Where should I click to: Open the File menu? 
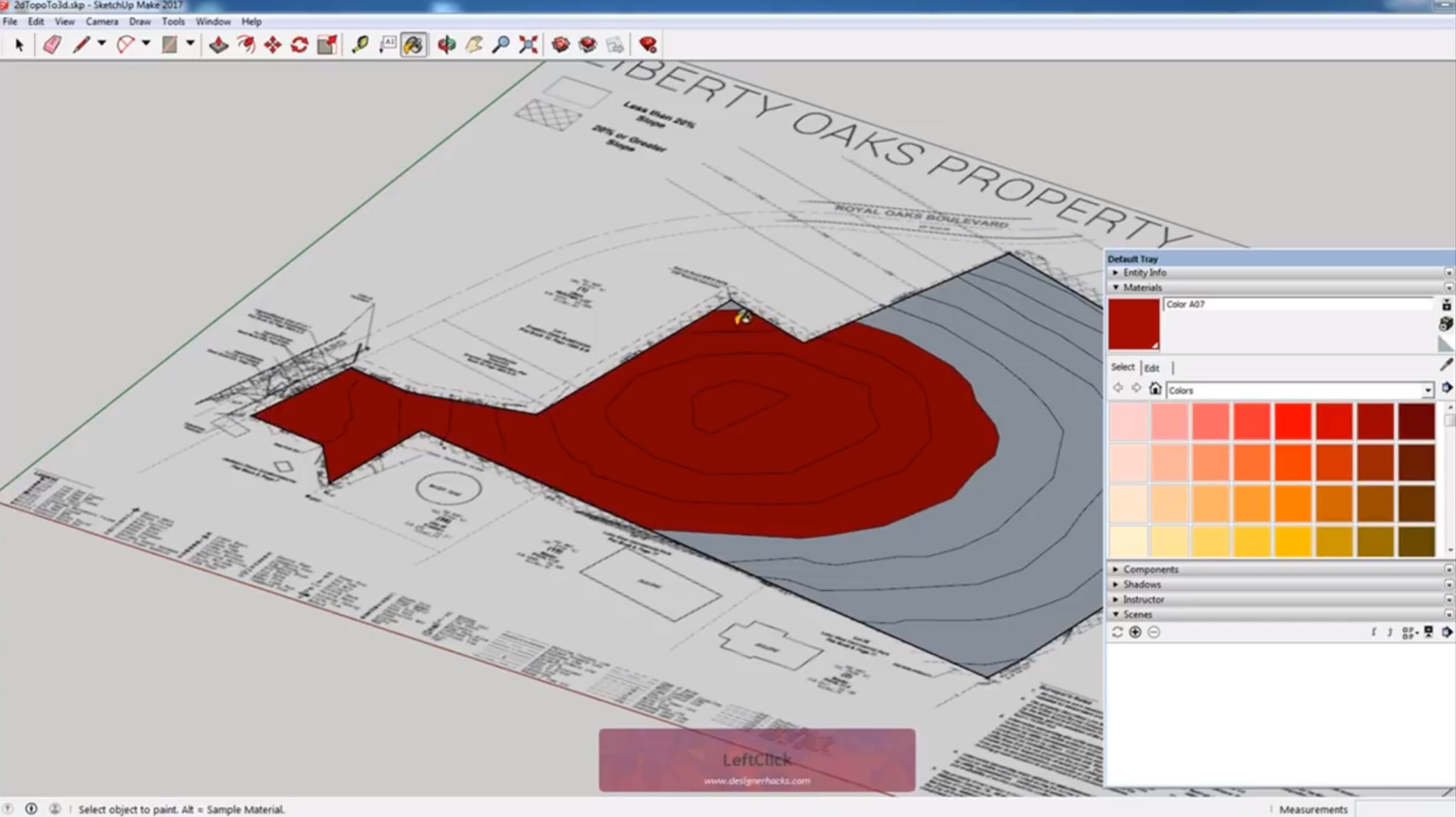[10, 22]
